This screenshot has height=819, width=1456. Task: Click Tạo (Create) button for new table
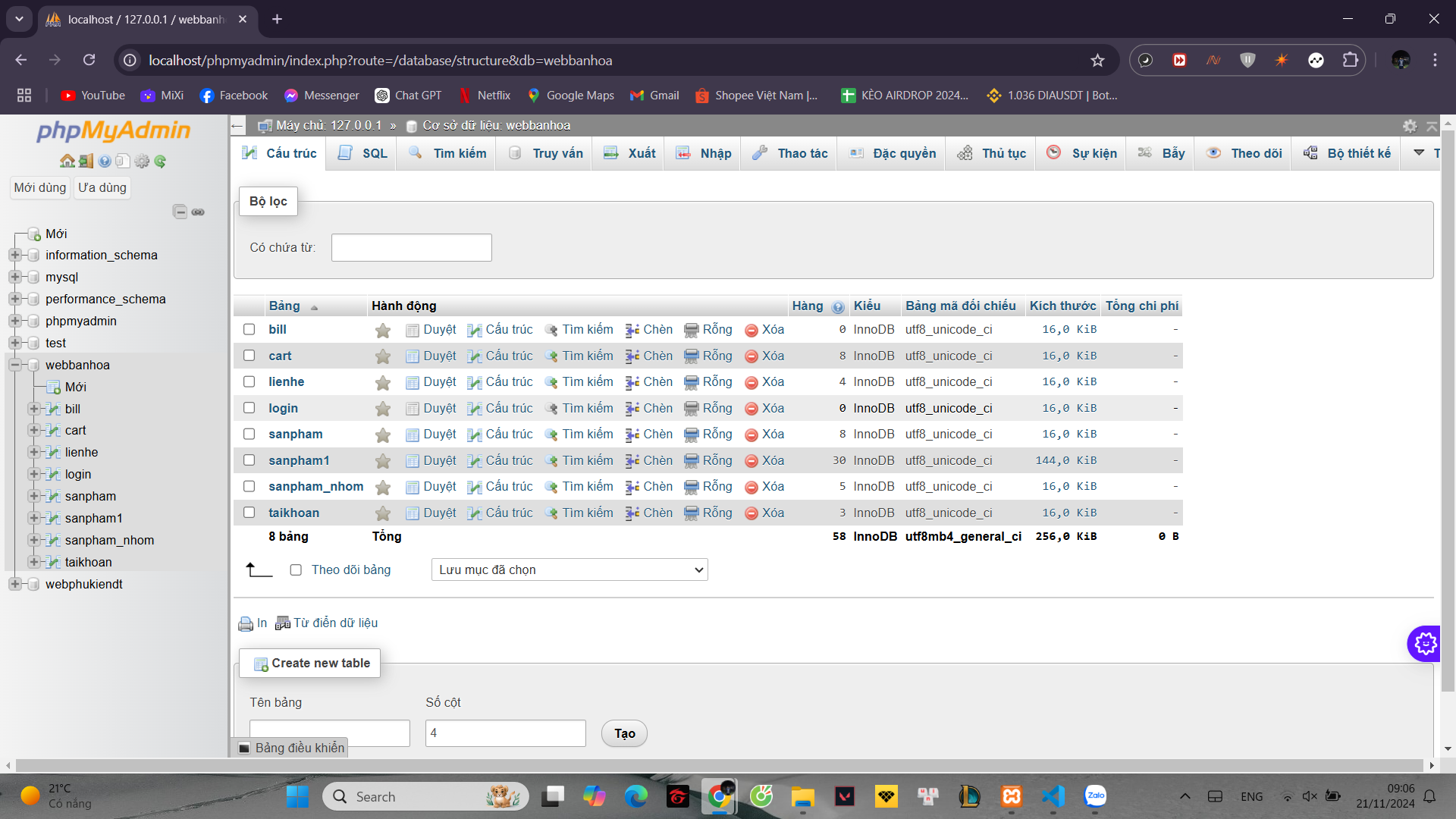pyautogui.click(x=625, y=733)
